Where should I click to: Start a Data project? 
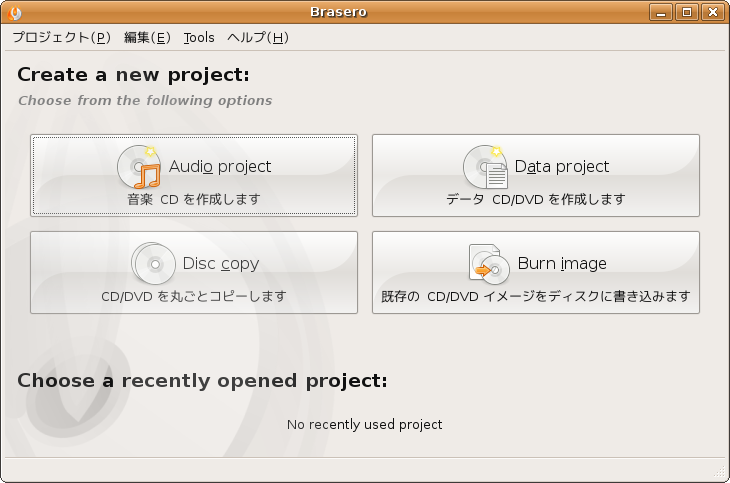click(x=536, y=175)
